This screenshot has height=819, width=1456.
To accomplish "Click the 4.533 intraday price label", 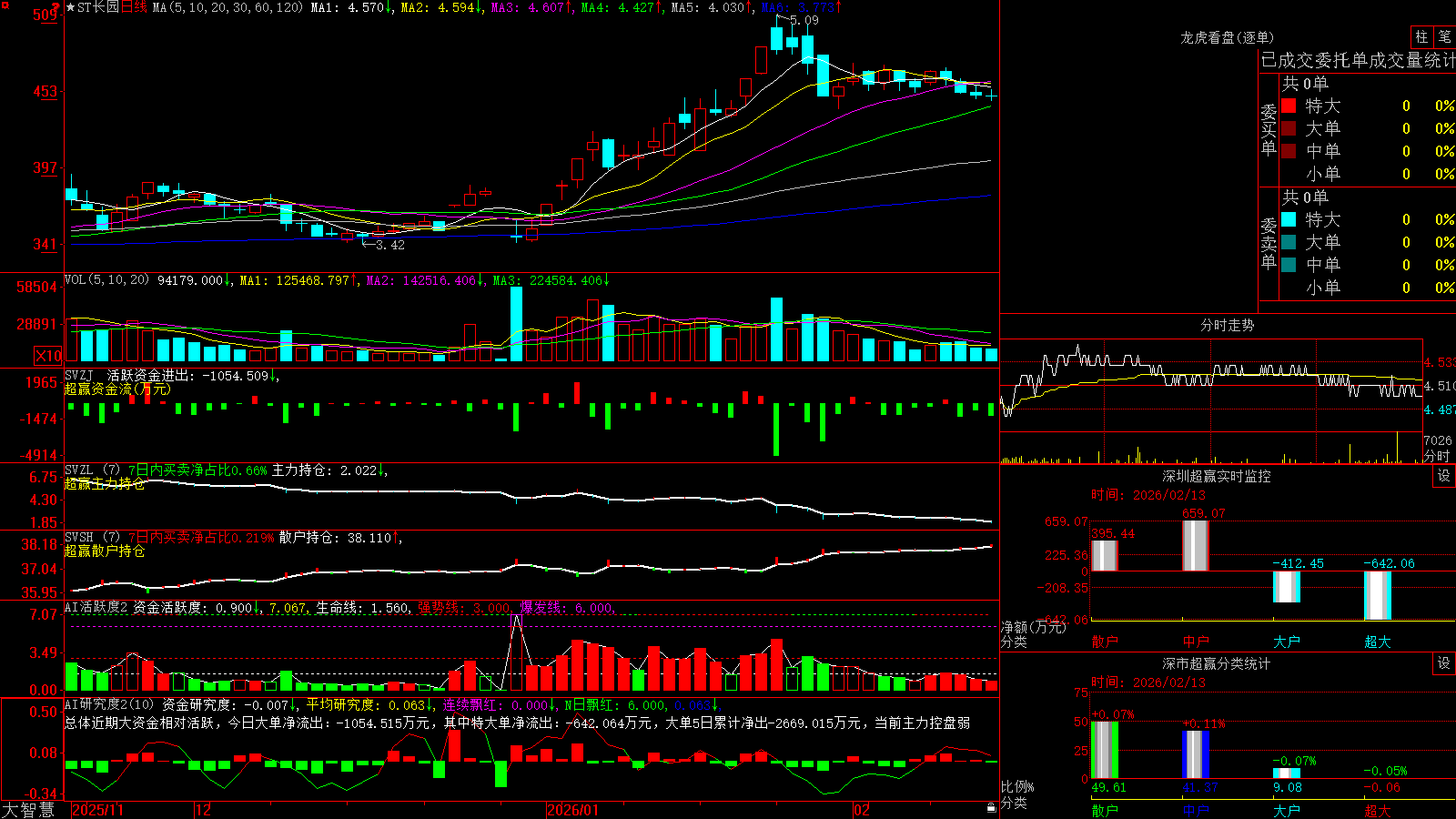I will 1440,362.
